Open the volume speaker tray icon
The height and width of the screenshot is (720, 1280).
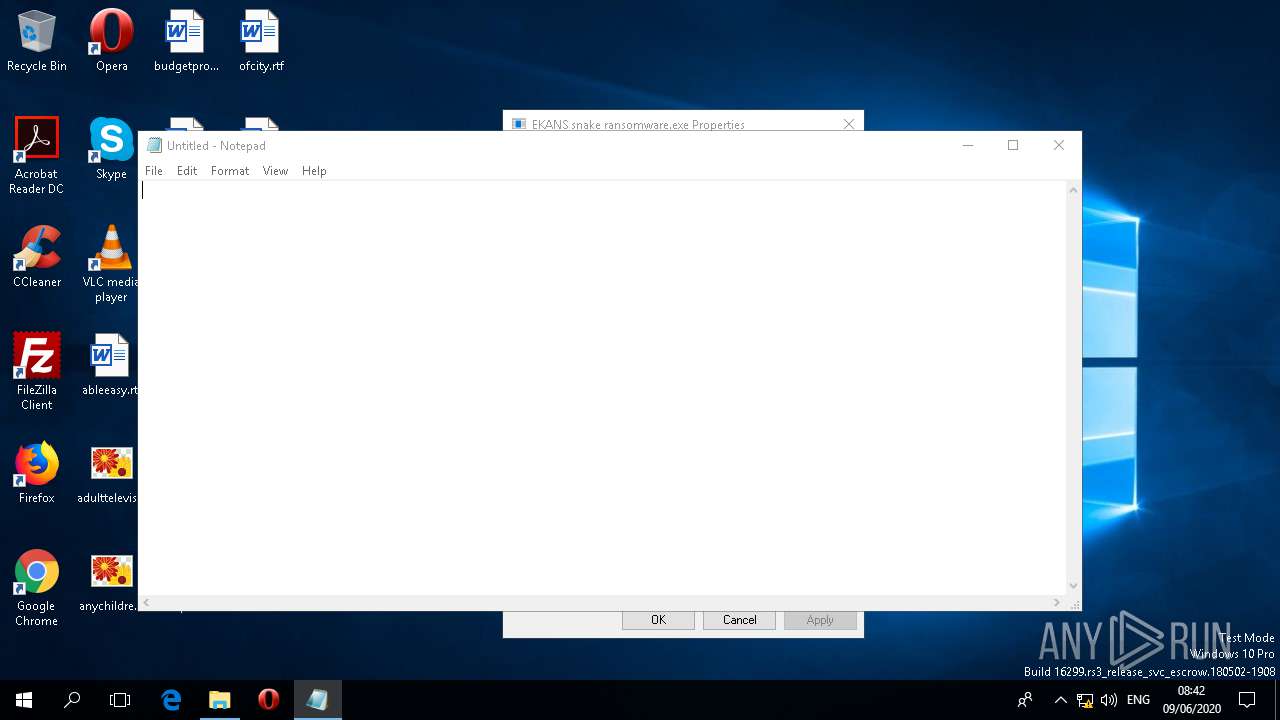[1108, 700]
